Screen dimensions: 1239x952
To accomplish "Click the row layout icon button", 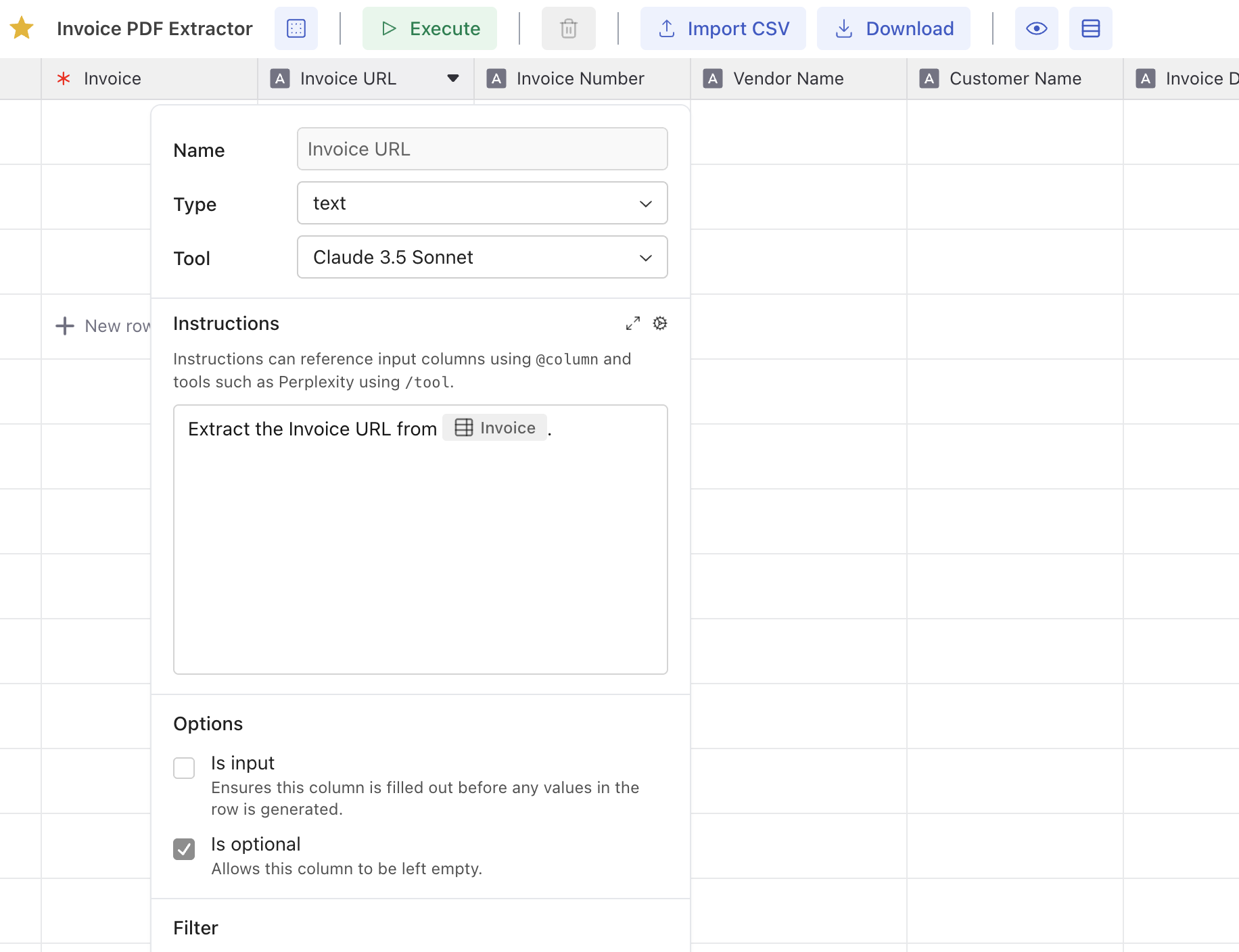I will [x=1091, y=28].
